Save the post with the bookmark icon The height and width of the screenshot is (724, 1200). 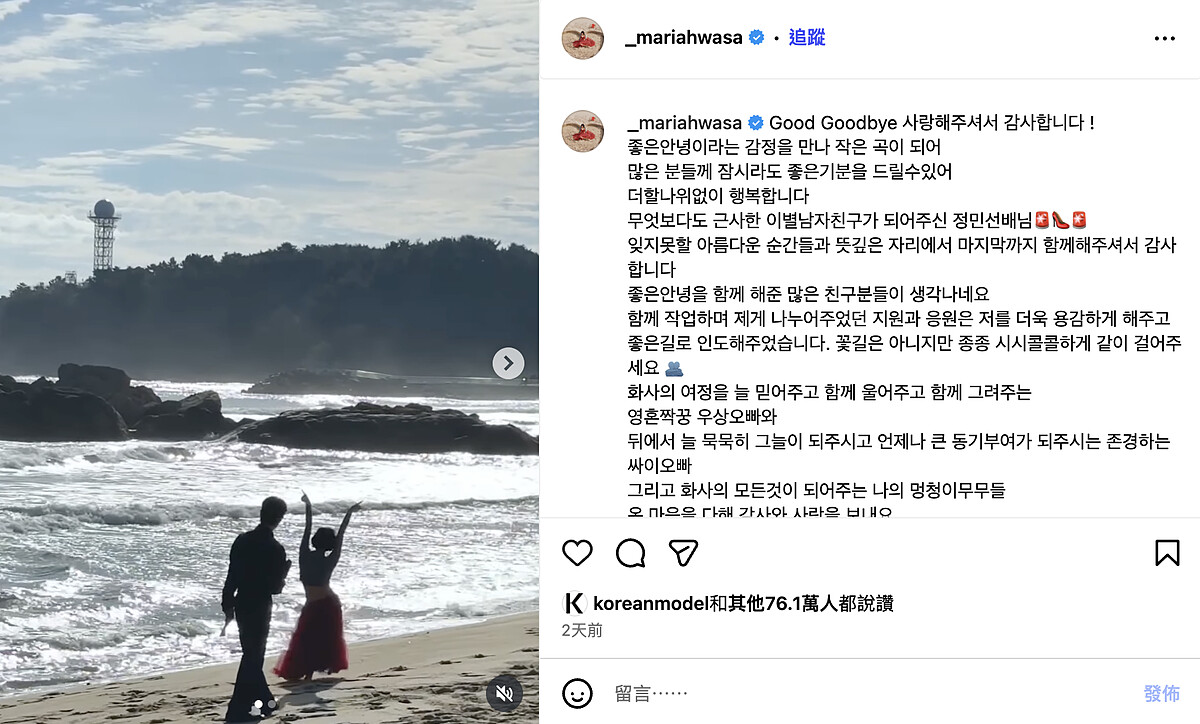[1167, 553]
